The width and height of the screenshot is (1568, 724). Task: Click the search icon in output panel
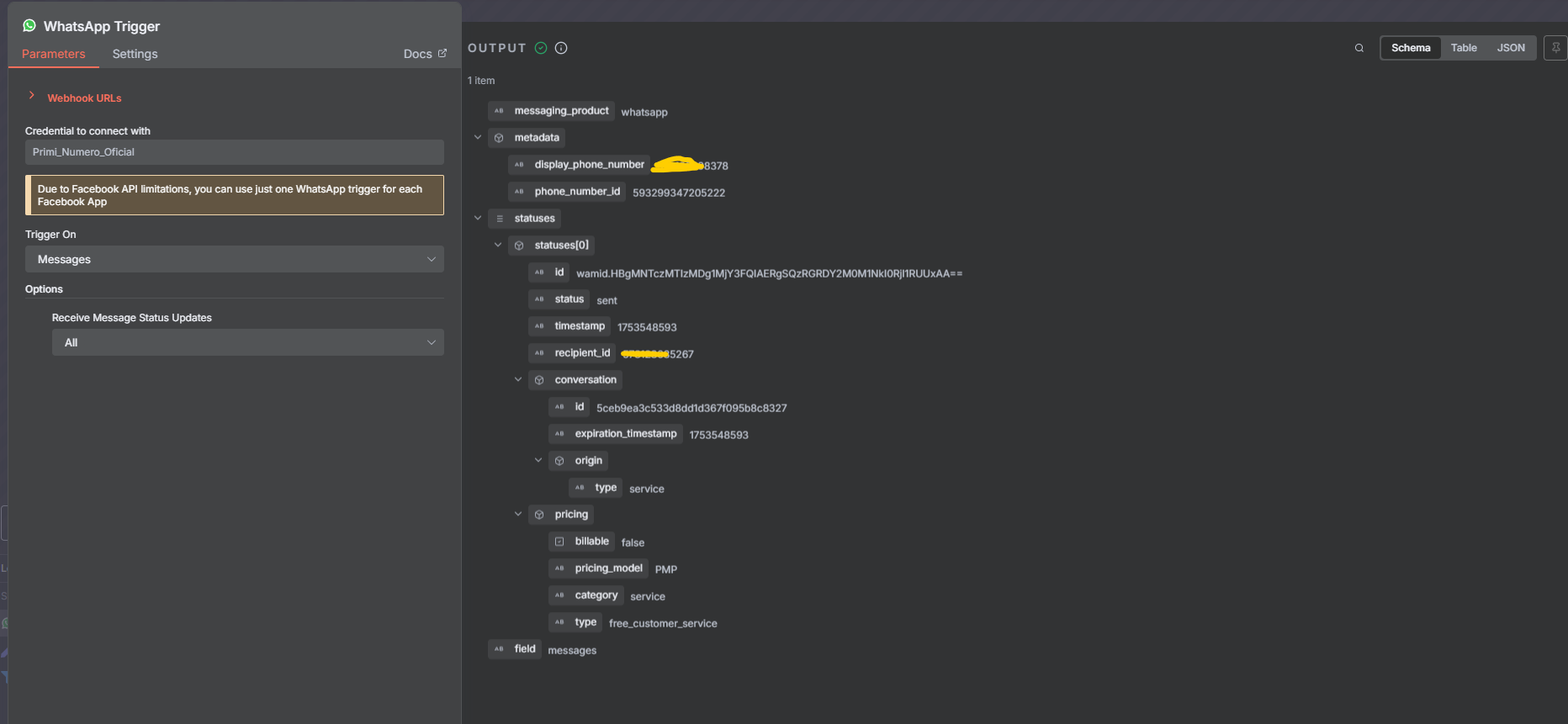(x=1359, y=48)
